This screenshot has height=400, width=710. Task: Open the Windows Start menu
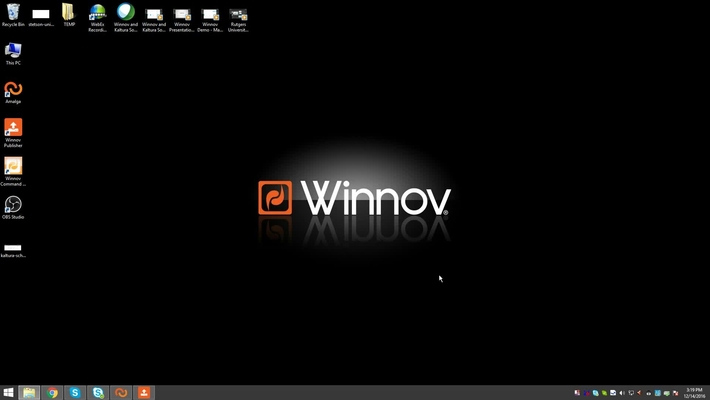(8, 392)
